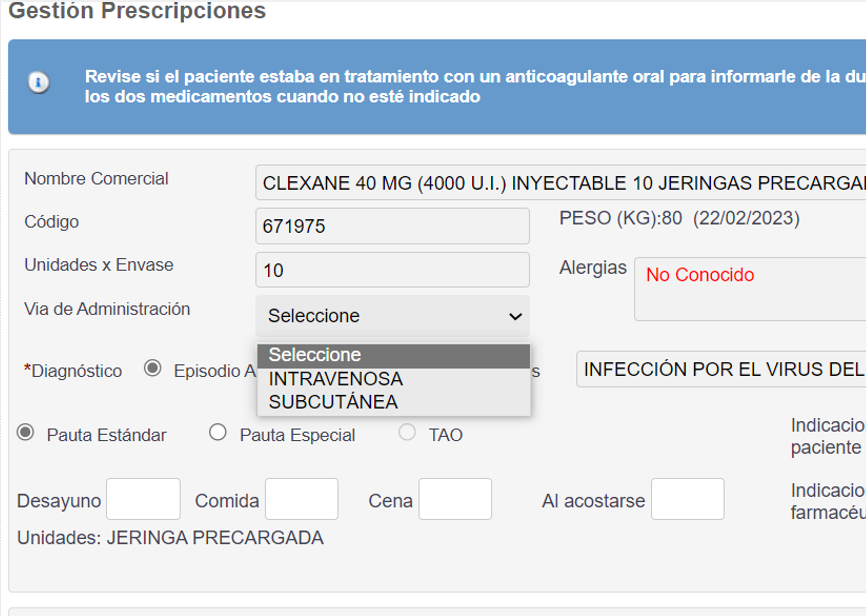
Task: Focus the Comida dose input
Action: click(301, 499)
